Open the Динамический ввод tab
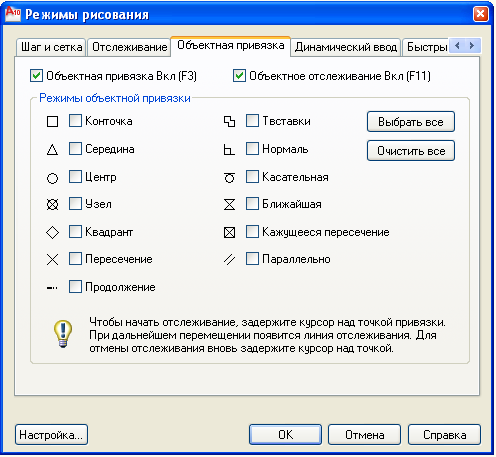The height and width of the screenshot is (457, 496). pyautogui.click(x=346, y=47)
